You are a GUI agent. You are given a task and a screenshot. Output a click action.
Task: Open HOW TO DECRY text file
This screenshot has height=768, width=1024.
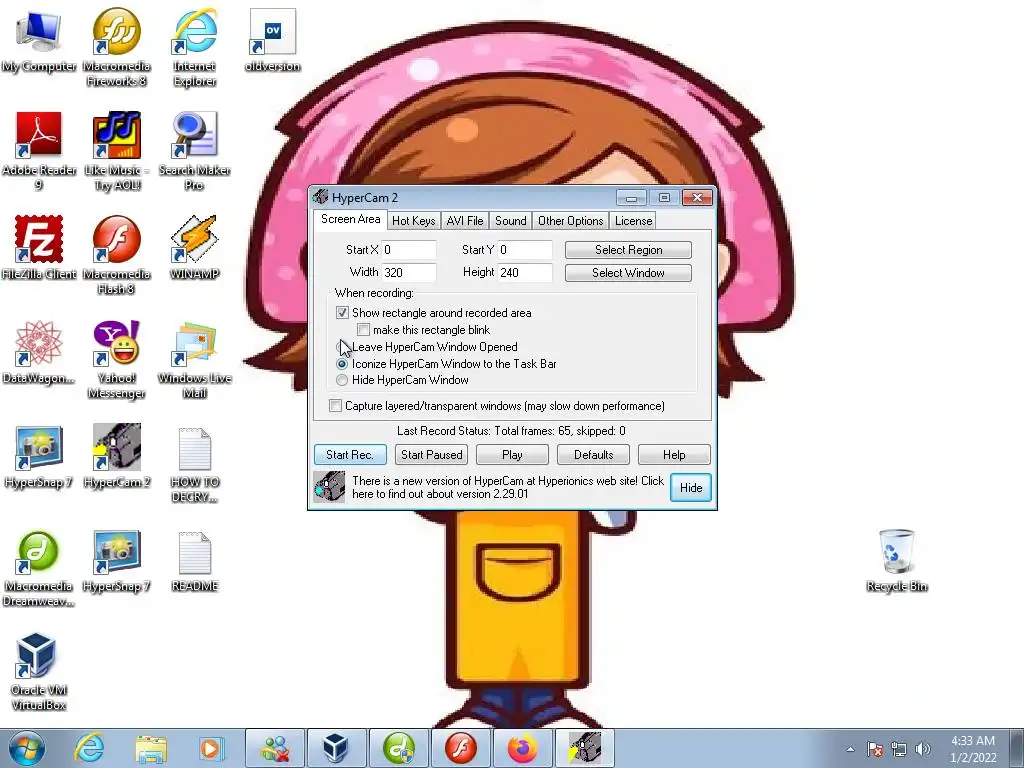(x=195, y=465)
